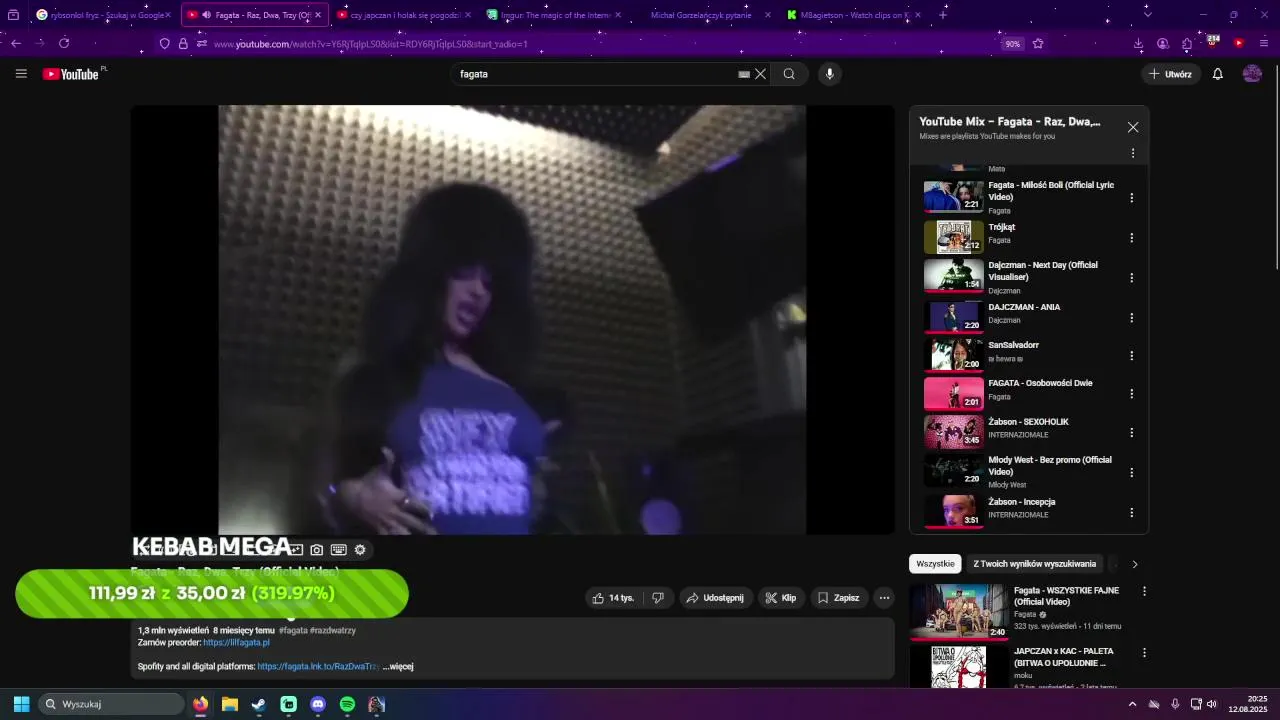Open a new browser tab

[x=942, y=15]
